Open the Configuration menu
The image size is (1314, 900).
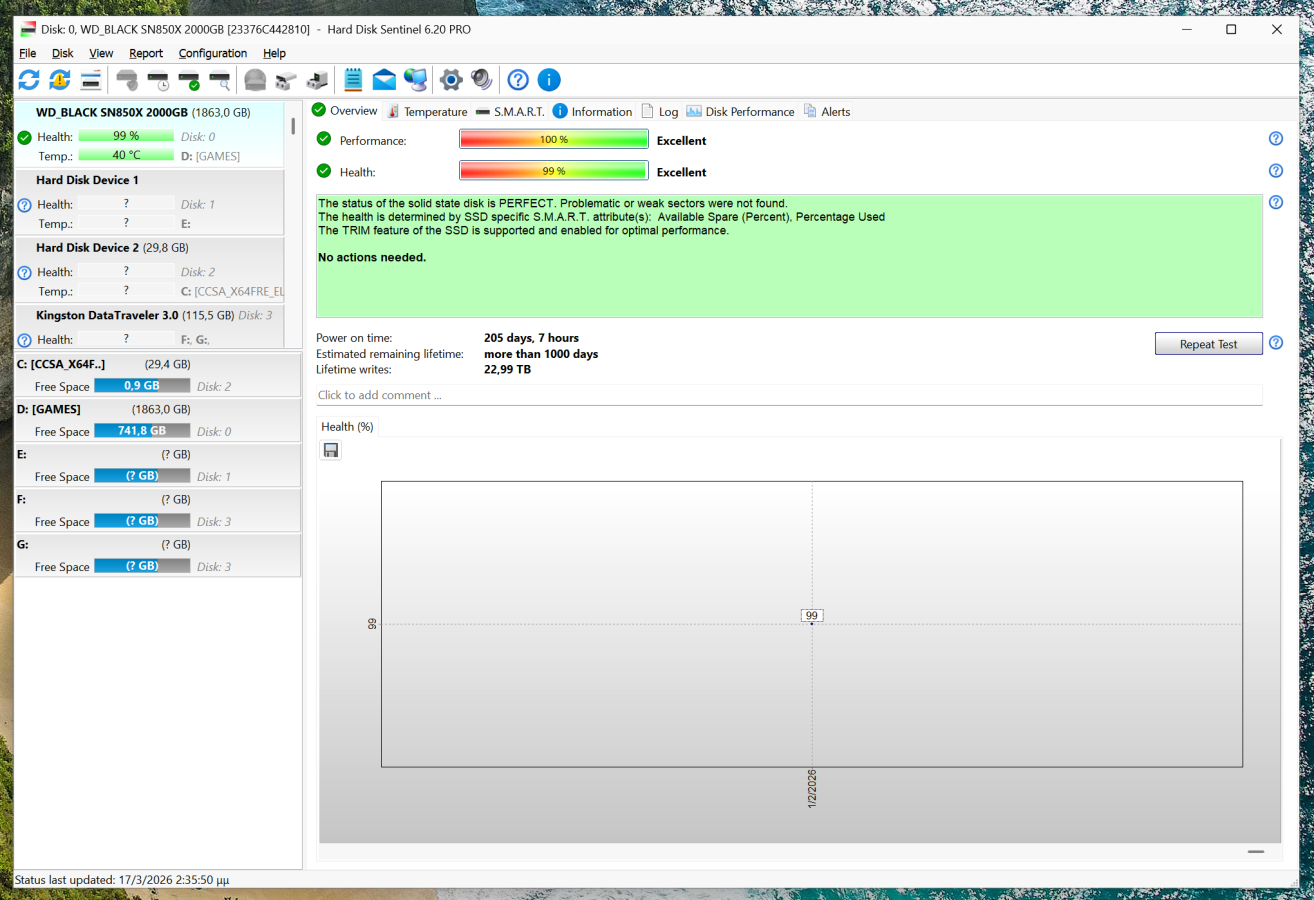click(212, 53)
